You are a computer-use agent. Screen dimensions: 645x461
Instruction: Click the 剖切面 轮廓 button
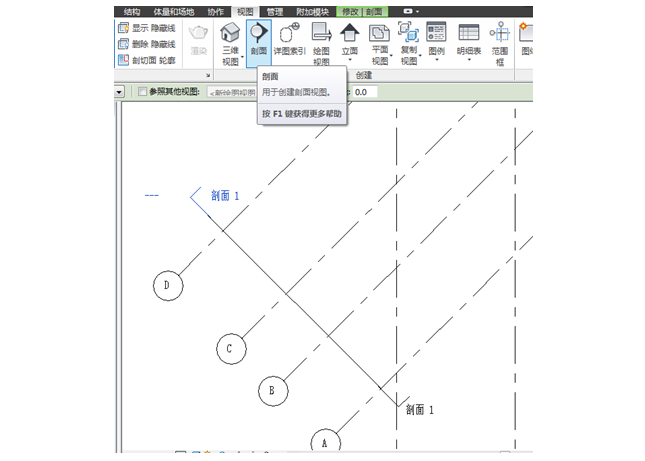coord(146,60)
